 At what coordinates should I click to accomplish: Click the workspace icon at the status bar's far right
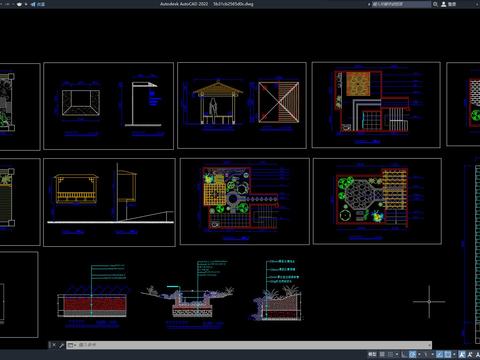478,354
